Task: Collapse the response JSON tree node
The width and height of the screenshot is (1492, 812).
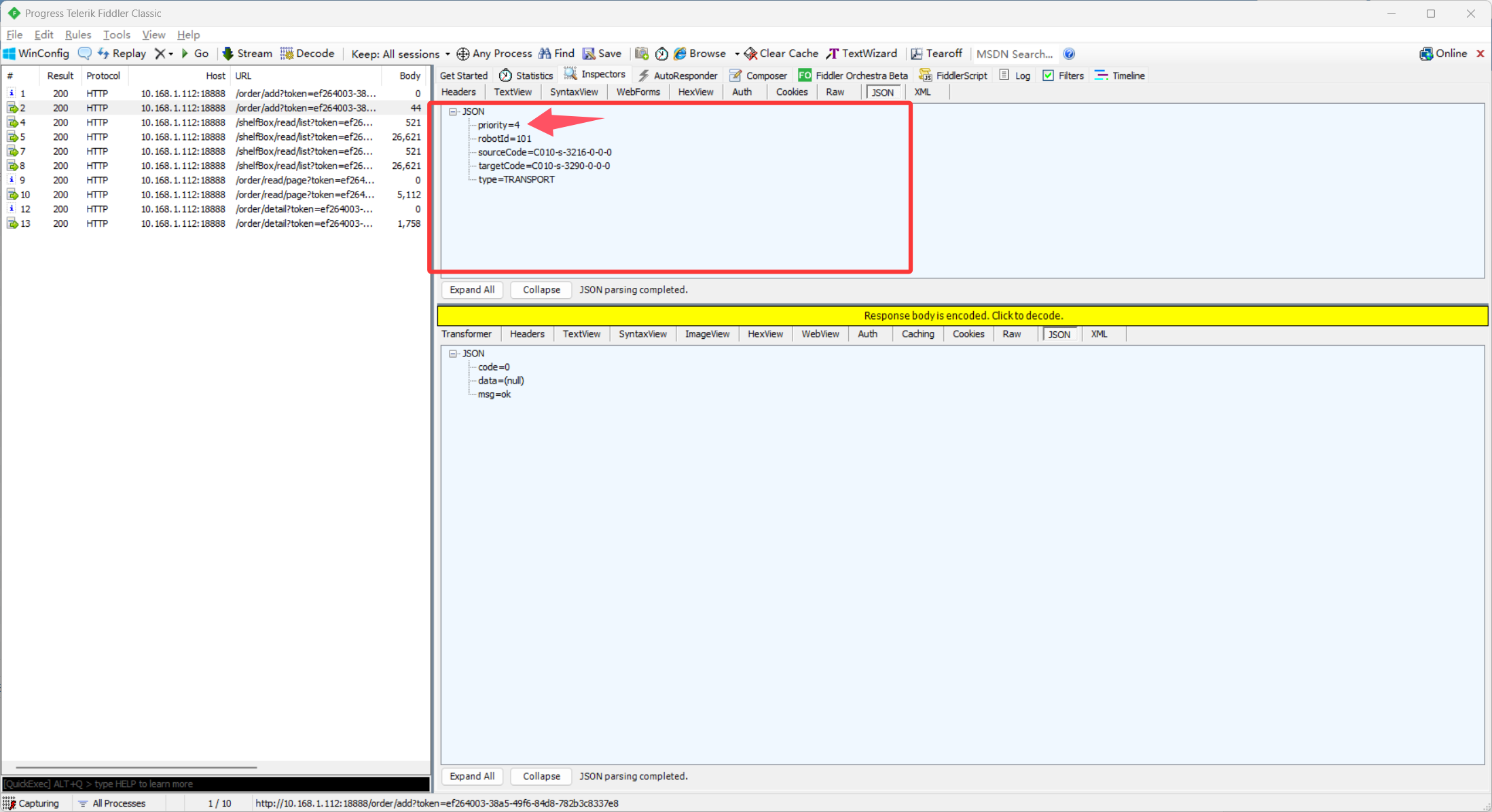Action: coord(453,354)
